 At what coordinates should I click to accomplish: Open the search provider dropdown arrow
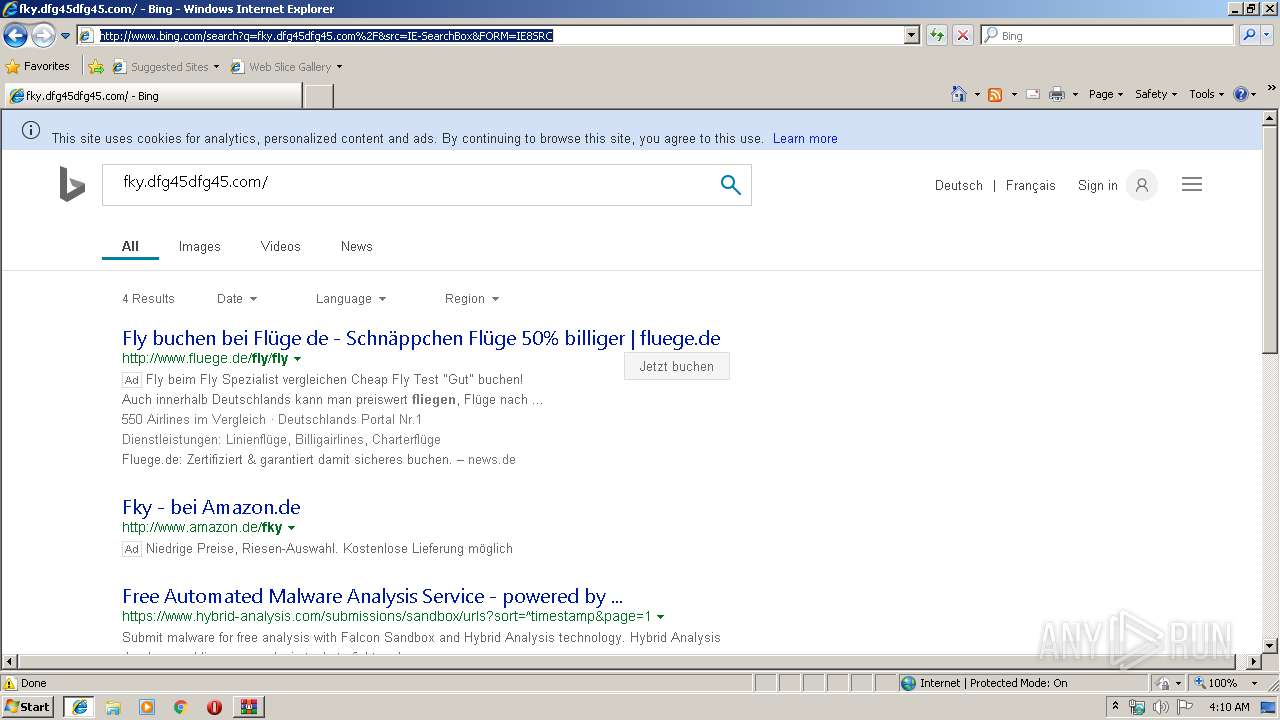pos(1269,35)
